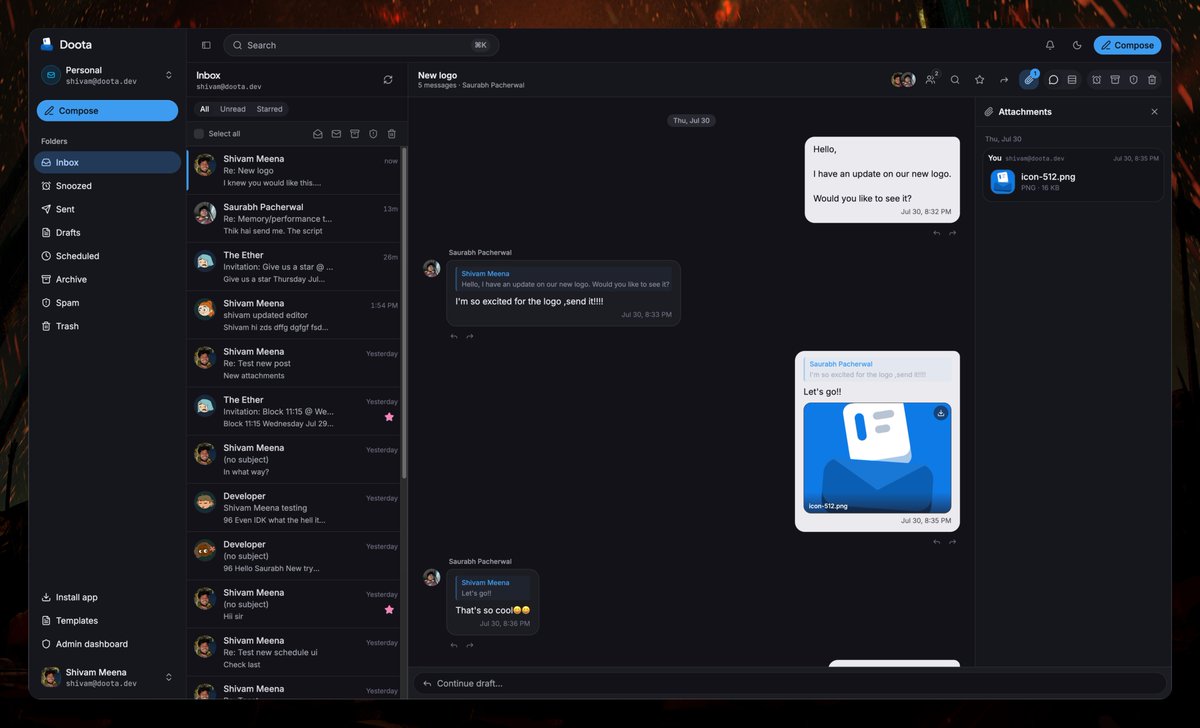Expand the Personal account switcher
Screen dimensions: 1200x728
(107, 75)
